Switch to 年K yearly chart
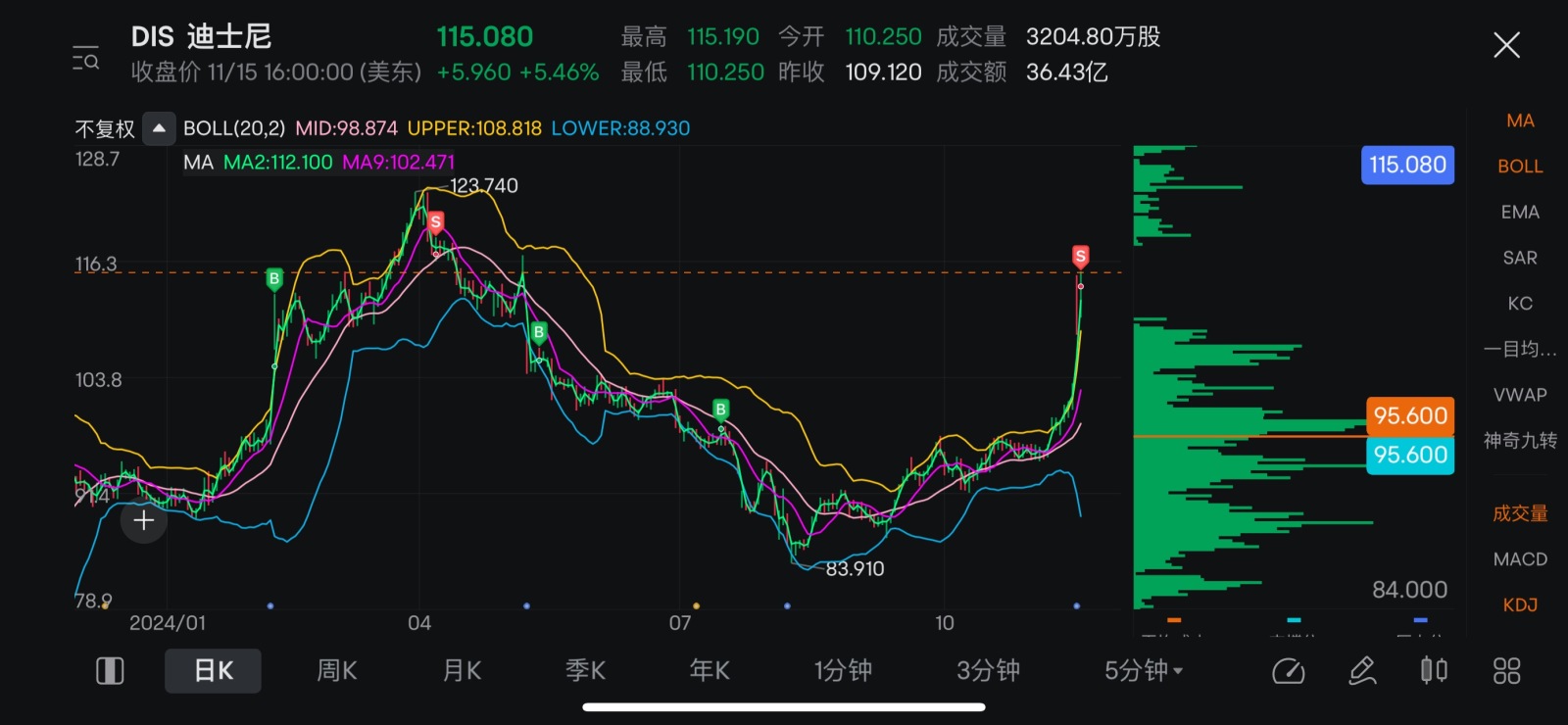This screenshot has height=725, width=1568. click(710, 671)
